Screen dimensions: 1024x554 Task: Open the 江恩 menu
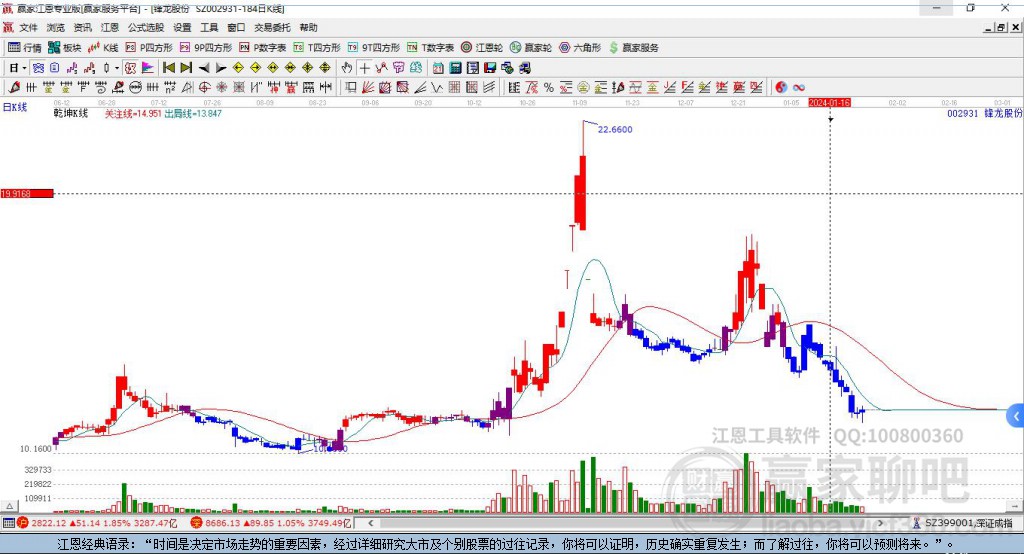[x=110, y=27]
